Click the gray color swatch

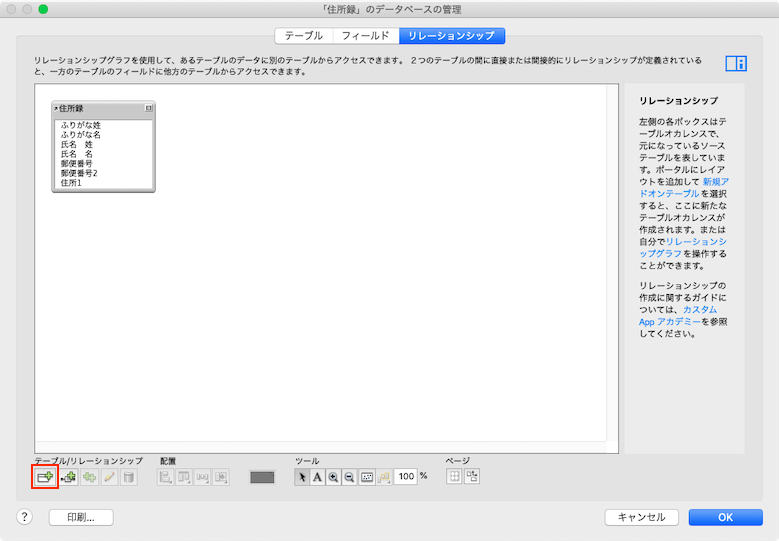(262, 478)
